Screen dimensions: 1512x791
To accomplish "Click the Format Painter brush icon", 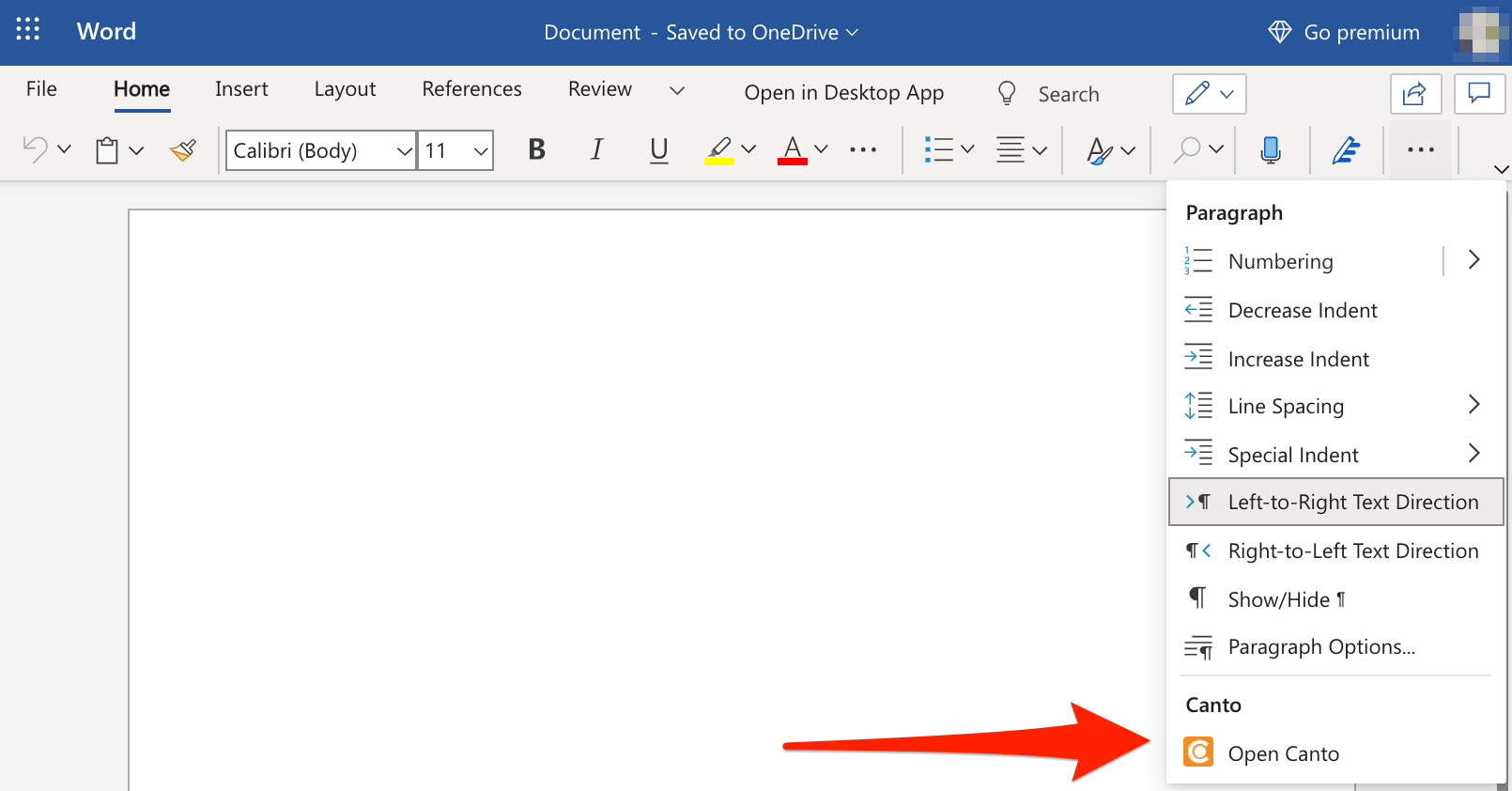I will 183,150.
